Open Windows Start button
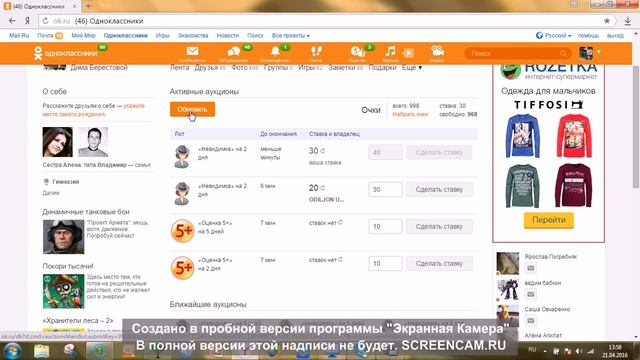The height and width of the screenshot is (360, 640). (x=12, y=351)
